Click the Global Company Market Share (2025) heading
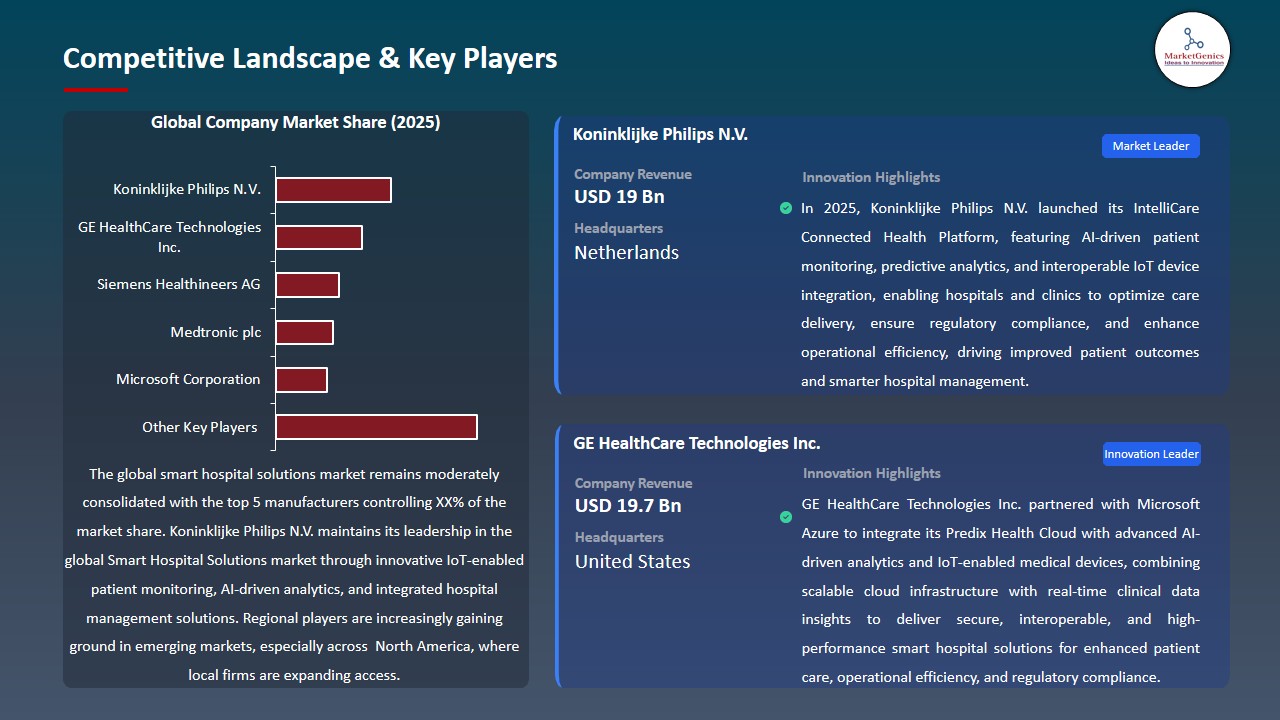The height and width of the screenshot is (720, 1280). click(x=296, y=122)
